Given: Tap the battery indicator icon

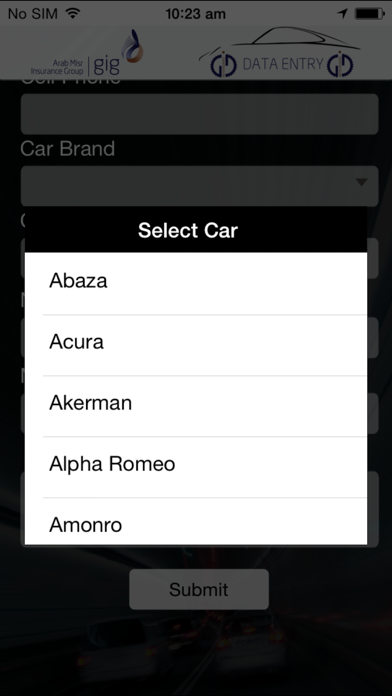Looking at the screenshot, I should click(369, 14).
